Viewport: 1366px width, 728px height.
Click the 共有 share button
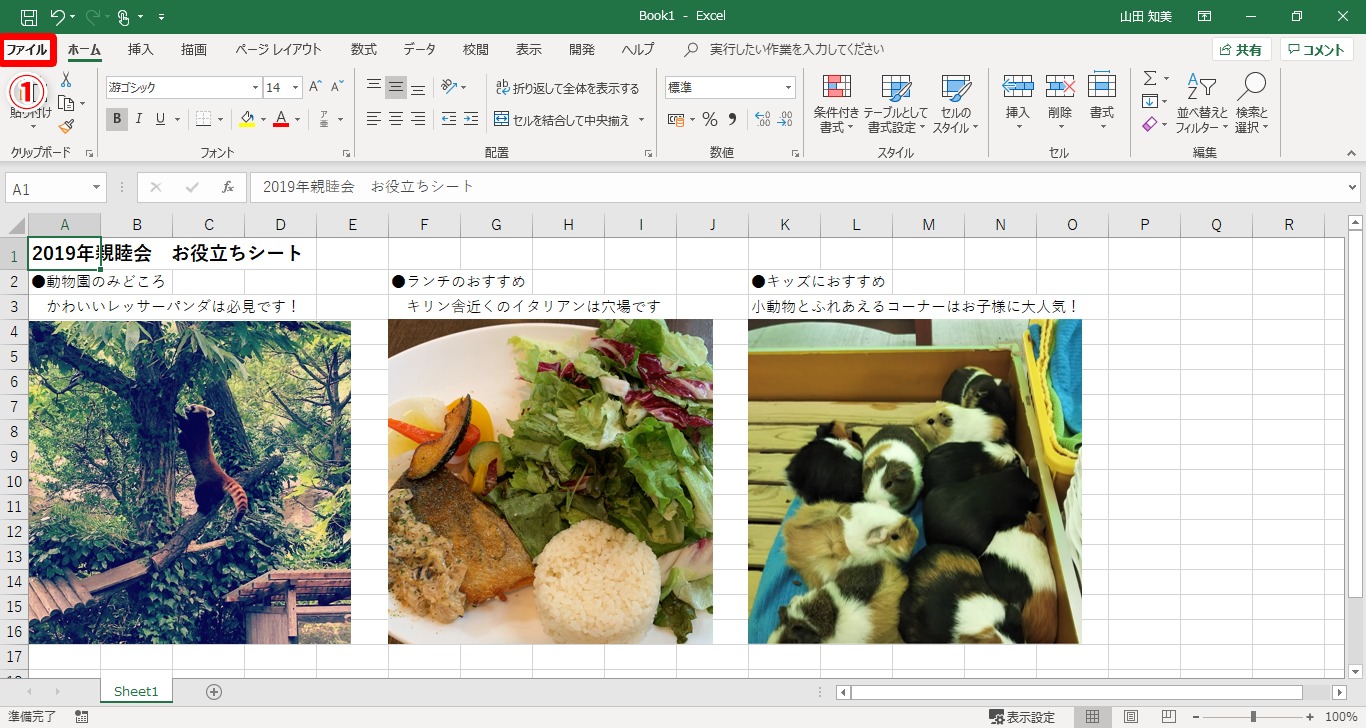point(1241,50)
